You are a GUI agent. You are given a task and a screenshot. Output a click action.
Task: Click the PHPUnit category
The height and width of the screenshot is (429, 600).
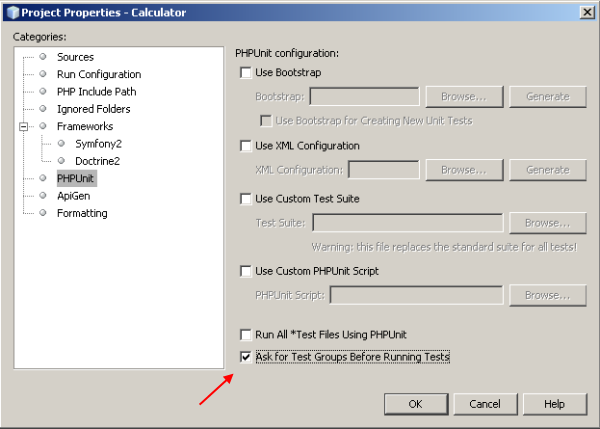pyautogui.click(x=76, y=179)
